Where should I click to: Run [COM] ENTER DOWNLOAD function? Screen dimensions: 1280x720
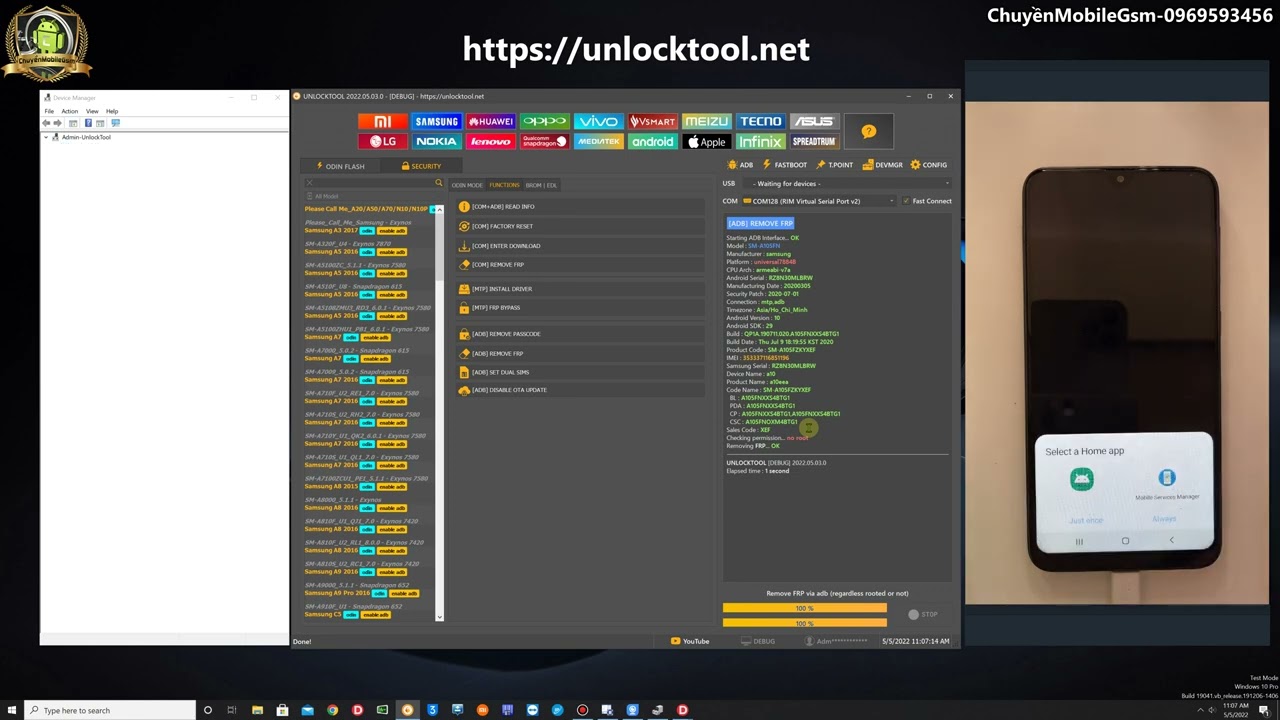581,246
